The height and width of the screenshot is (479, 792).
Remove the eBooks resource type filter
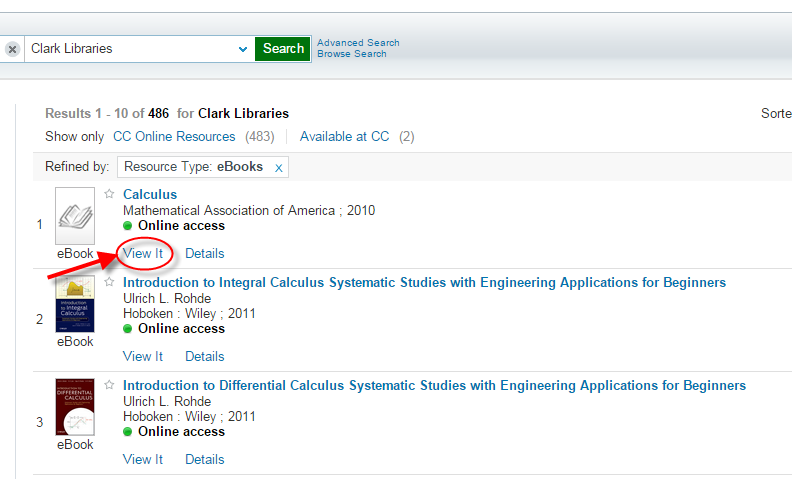tap(278, 167)
